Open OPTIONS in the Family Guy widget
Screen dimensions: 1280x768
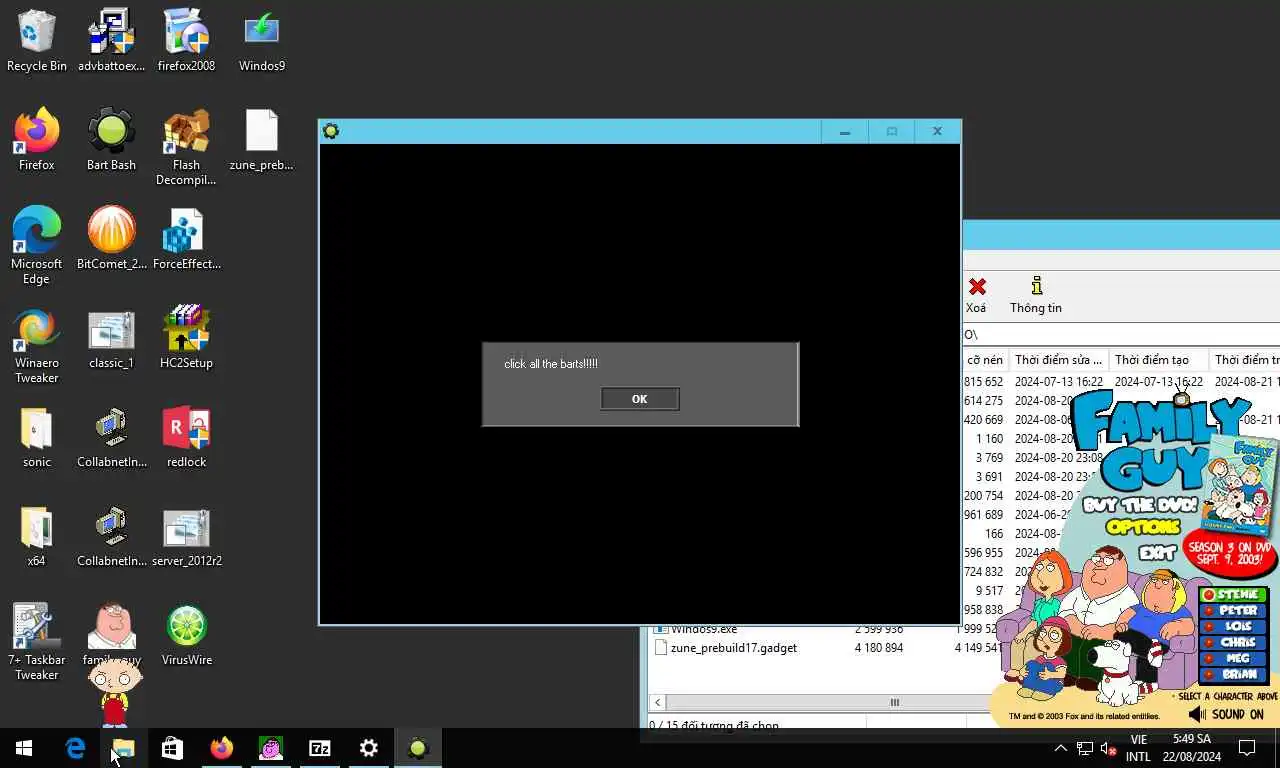coord(1144,527)
